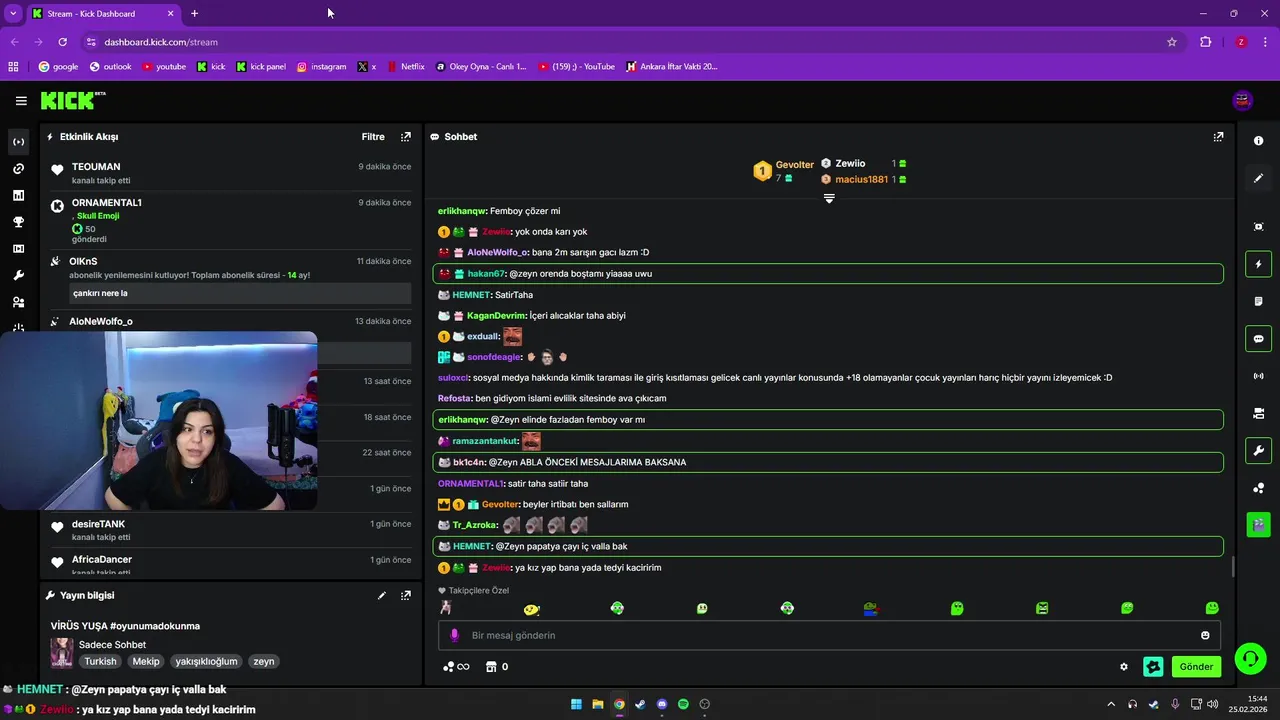Open chat settings gear next to Gönder

pyautogui.click(x=1124, y=667)
